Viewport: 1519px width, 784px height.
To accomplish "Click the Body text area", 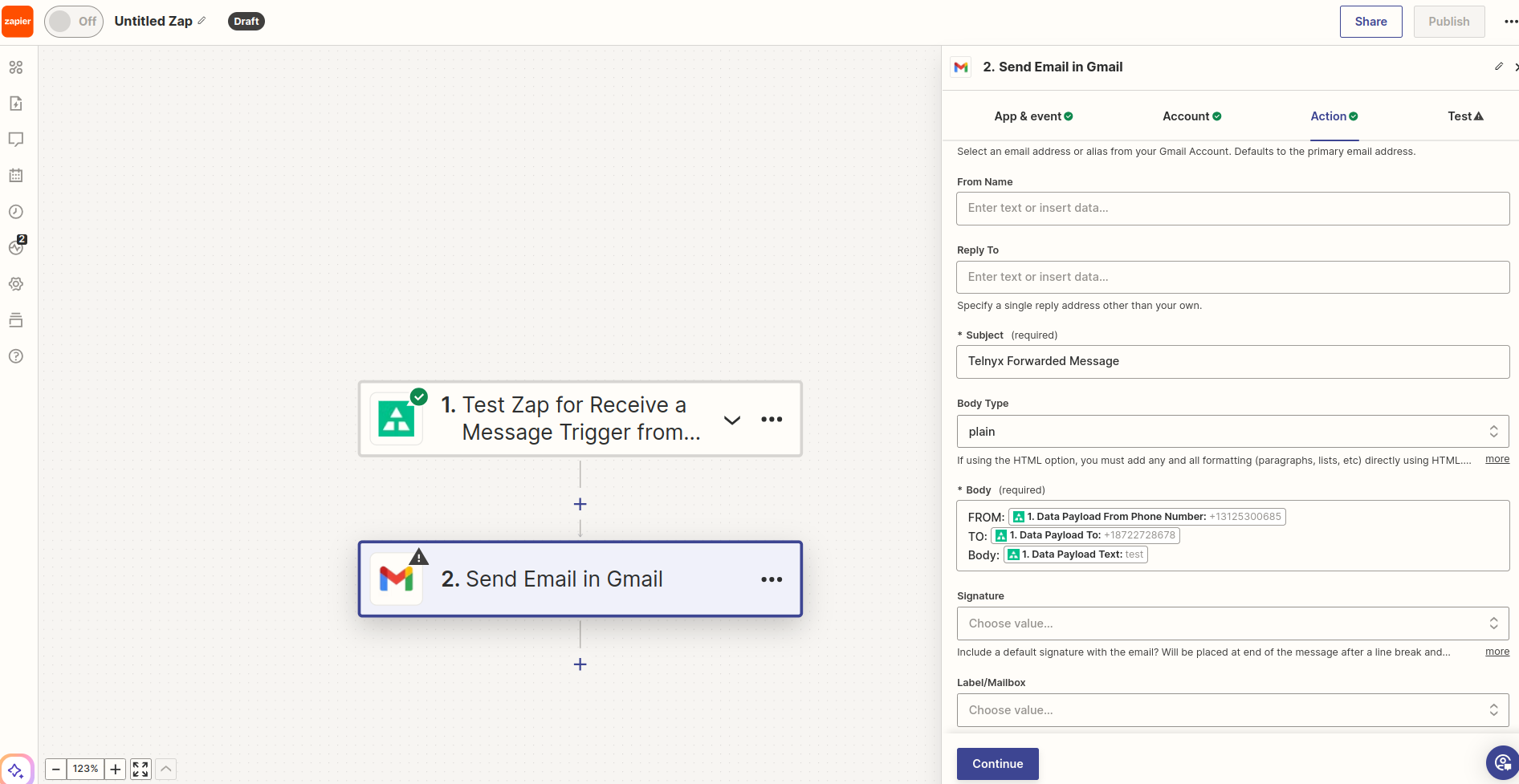I will pos(1232,536).
